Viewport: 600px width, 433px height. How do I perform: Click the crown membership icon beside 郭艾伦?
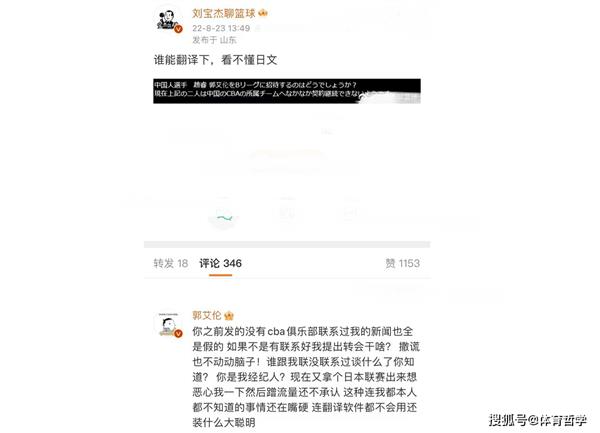click(229, 316)
